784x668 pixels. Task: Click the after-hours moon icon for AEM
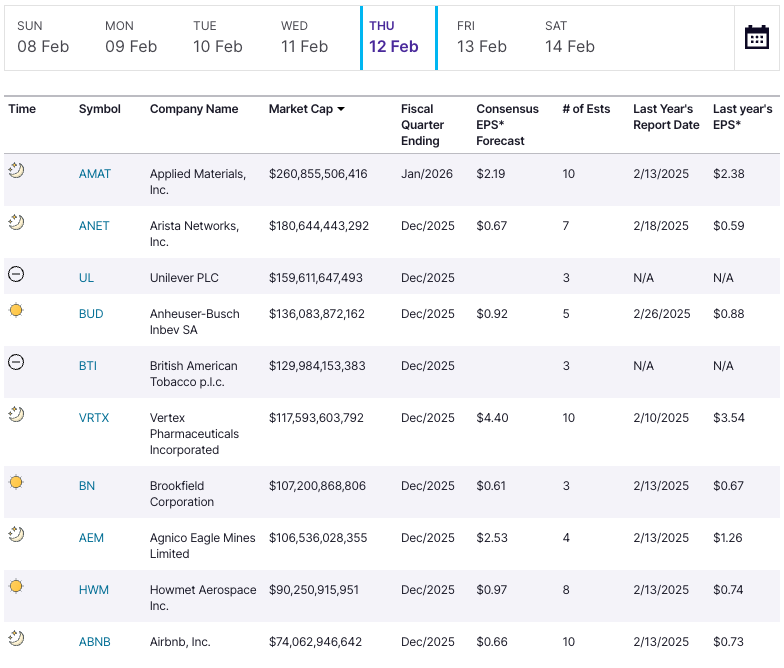click(x=16, y=535)
